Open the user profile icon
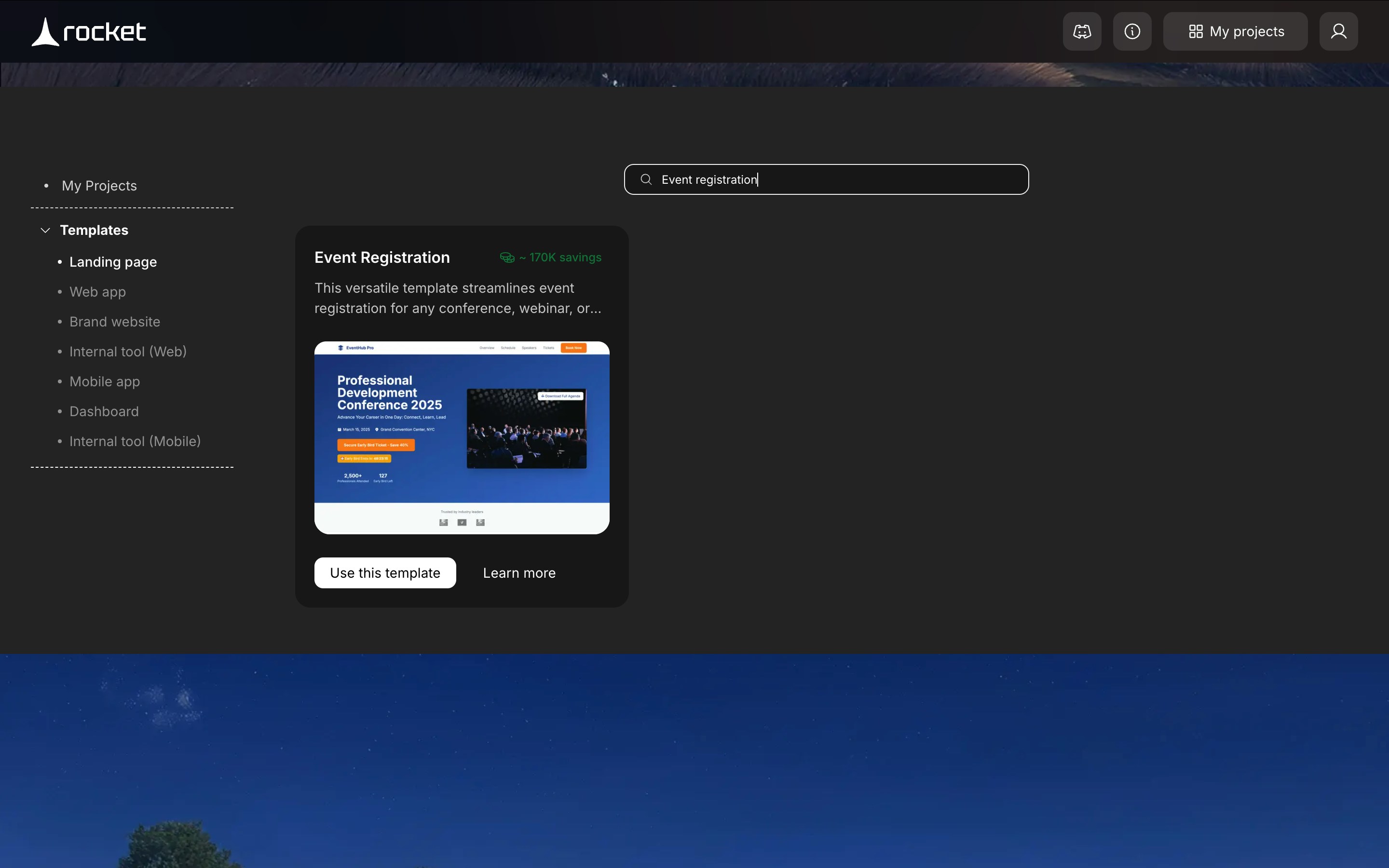Image resolution: width=1389 pixels, height=868 pixels. (1338, 31)
